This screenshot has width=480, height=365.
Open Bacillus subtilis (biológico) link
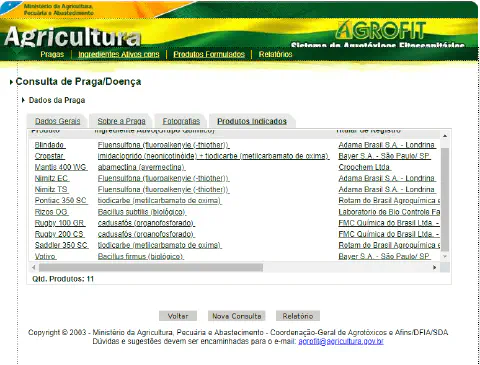(142, 212)
